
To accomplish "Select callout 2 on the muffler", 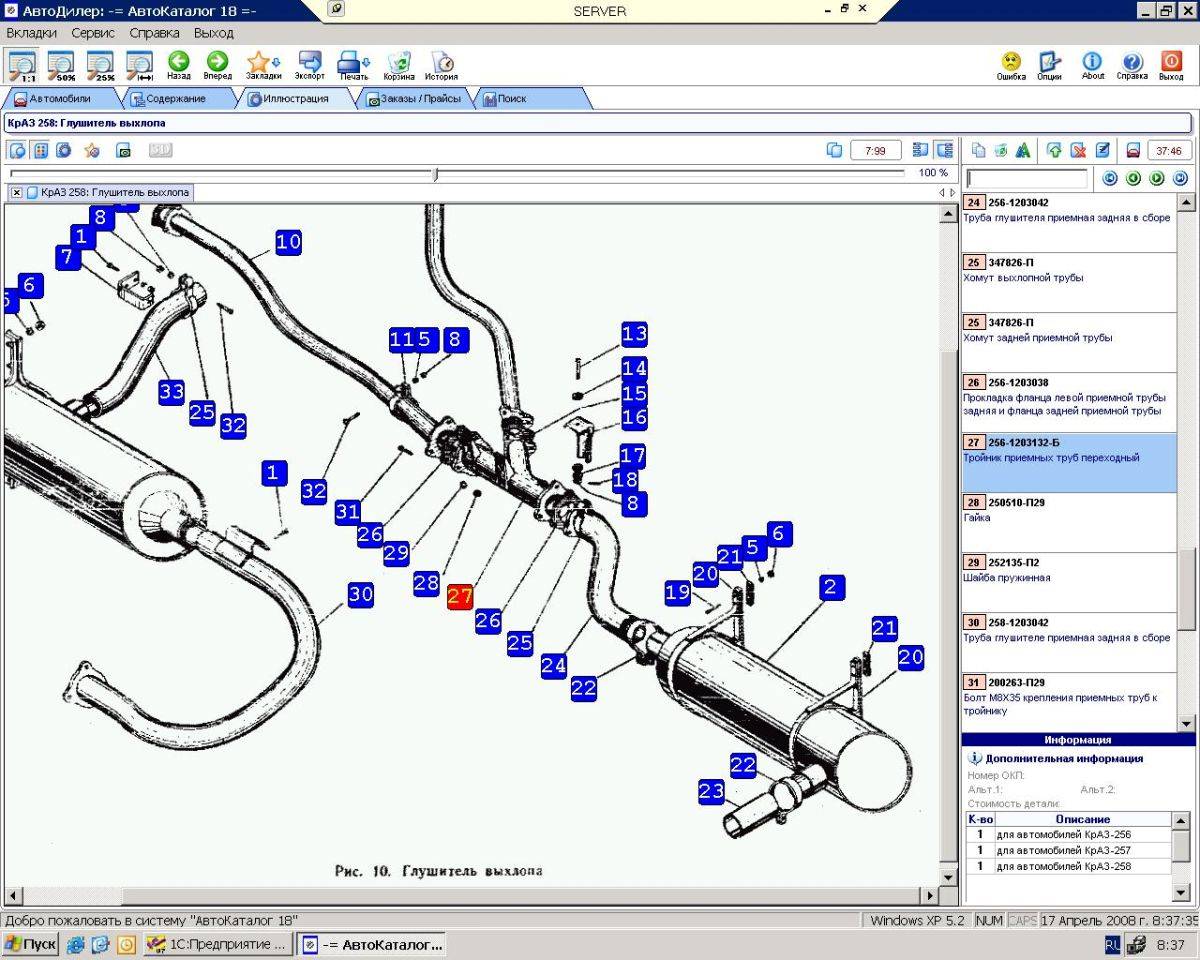I will (x=831, y=587).
